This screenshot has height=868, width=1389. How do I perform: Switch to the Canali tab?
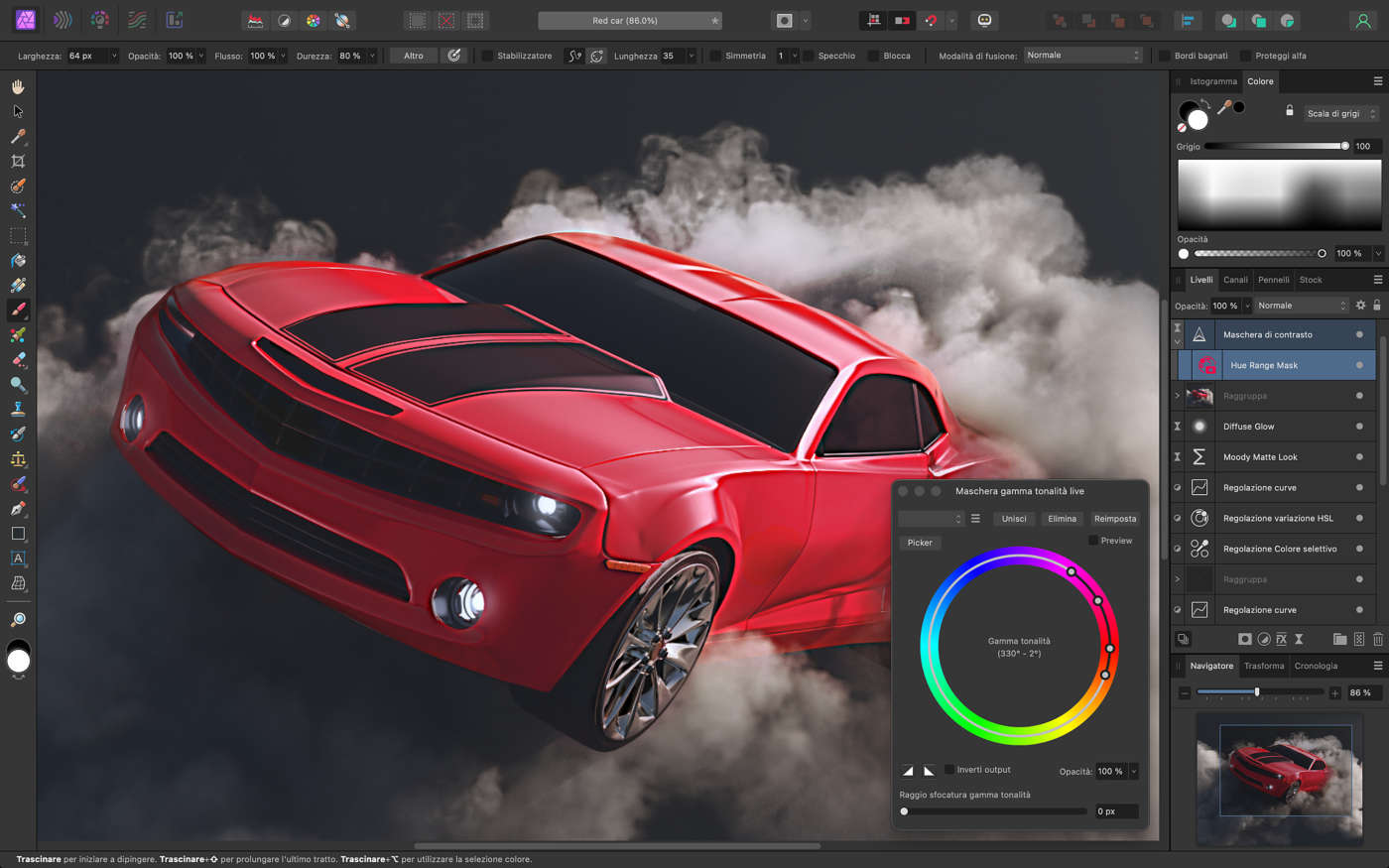point(1235,280)
